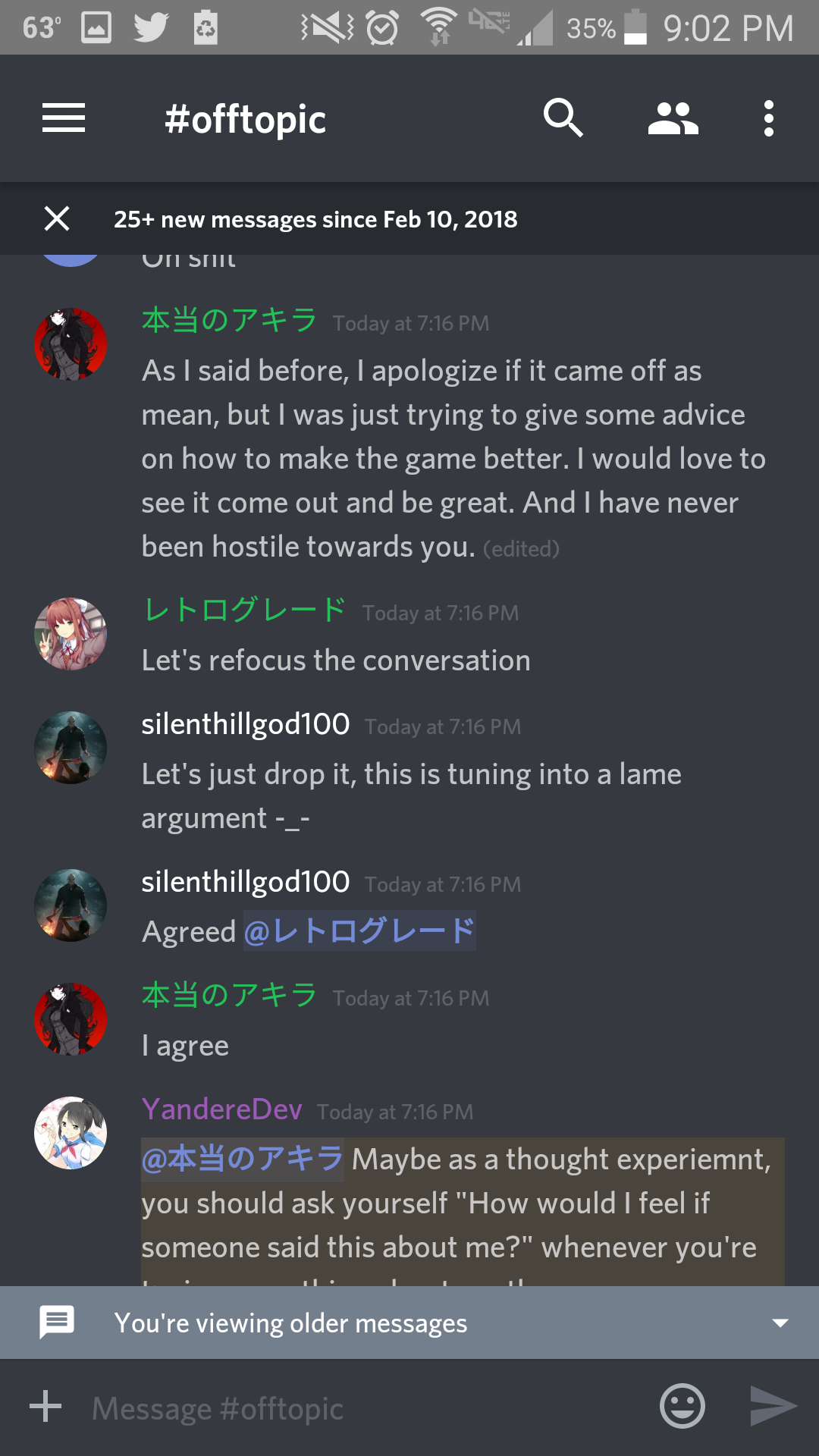819x1456 pixels.
Task: Tap the 25+ new messages banner text
Action: (x=315, y=219)
